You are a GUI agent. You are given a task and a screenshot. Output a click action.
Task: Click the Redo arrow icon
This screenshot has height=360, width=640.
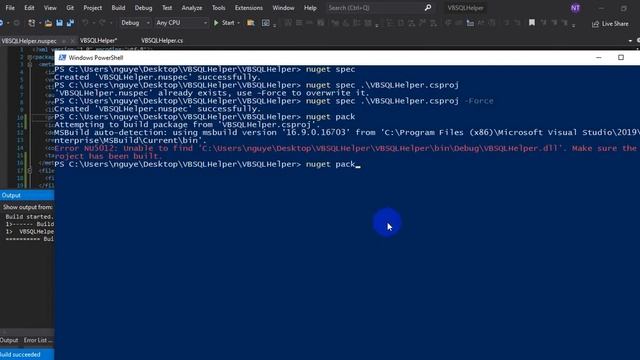pyautogui.click(x=102, y=23)
